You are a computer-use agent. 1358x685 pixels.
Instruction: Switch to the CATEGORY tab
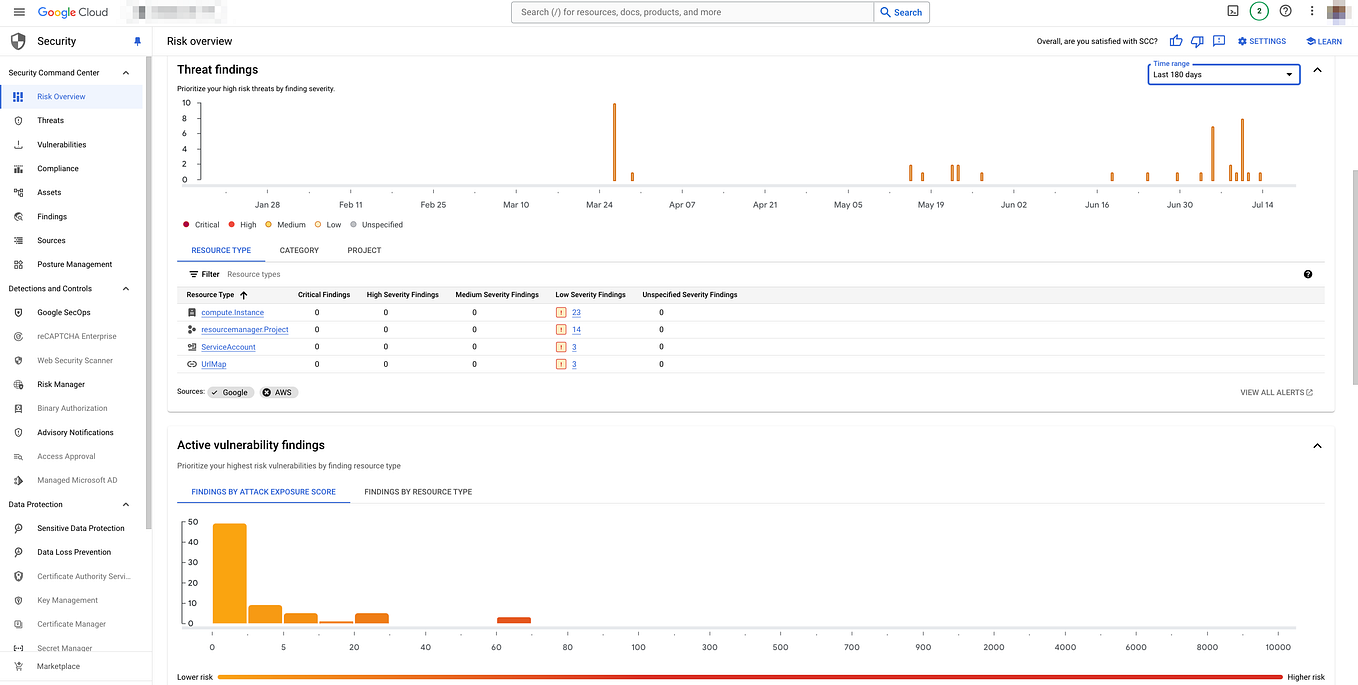(299, 250)
